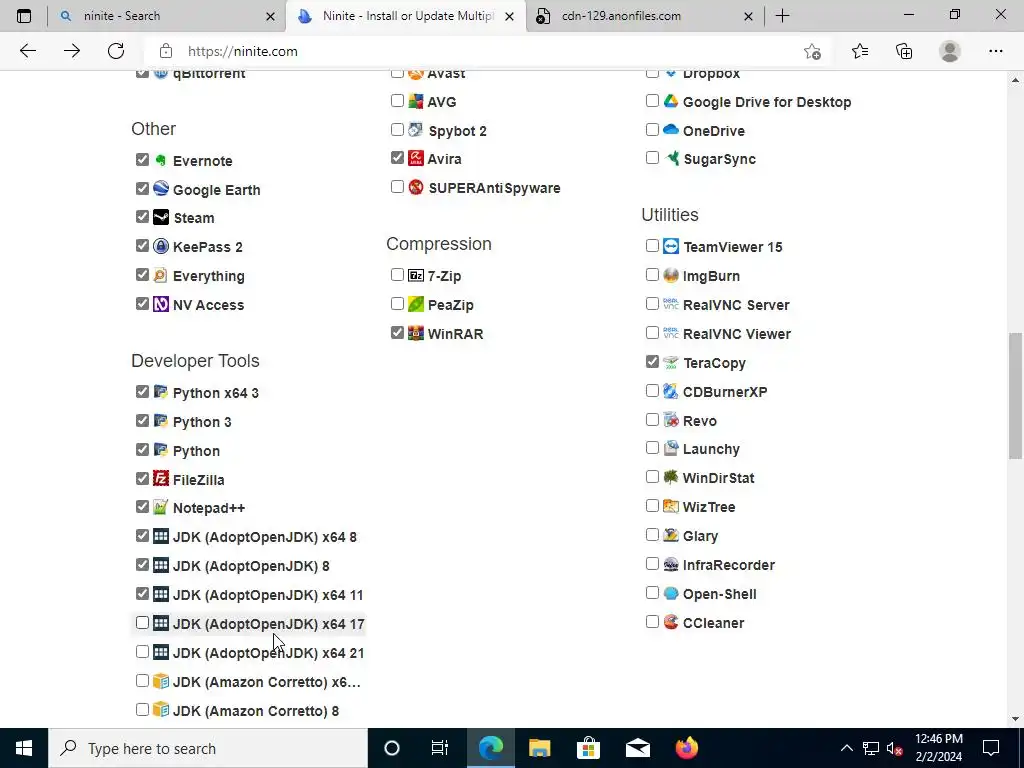The image size is (1024, 768).
Task: Click the TeraCopy icon
Action: 671,362
